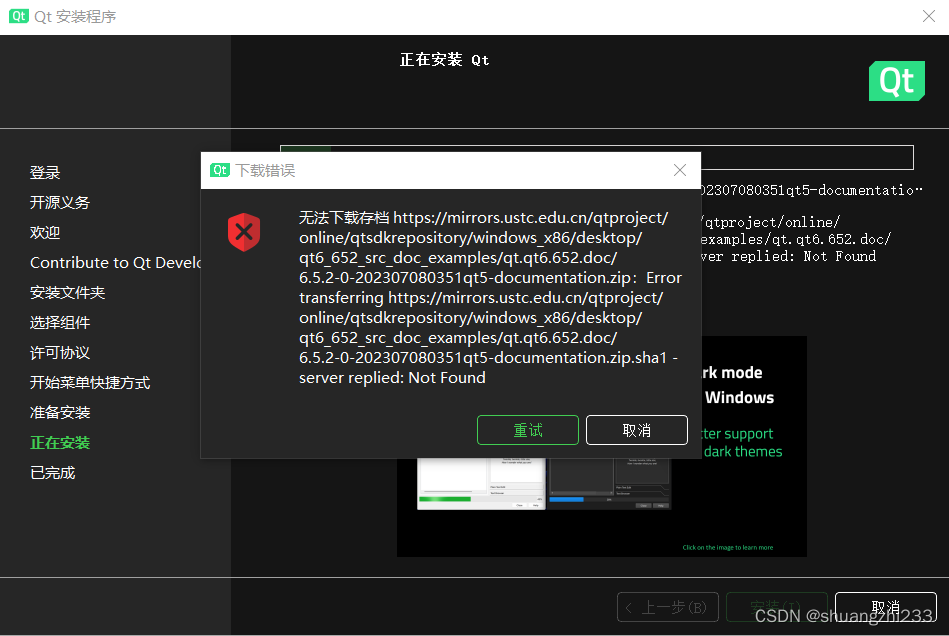Close the 下载错误 dialog

[x=680, y=171]
